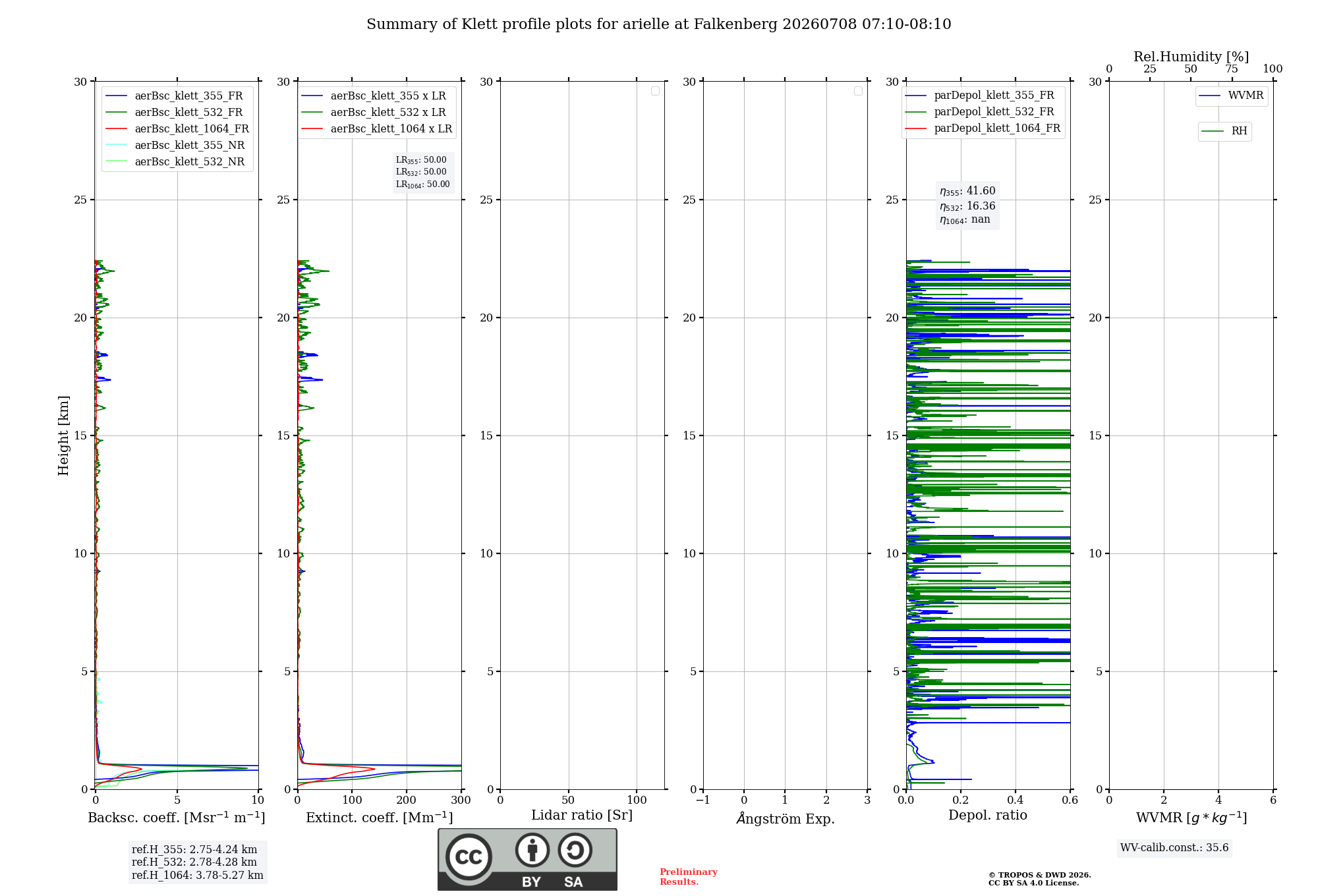Click the green RH legend line

point(1213,131)
